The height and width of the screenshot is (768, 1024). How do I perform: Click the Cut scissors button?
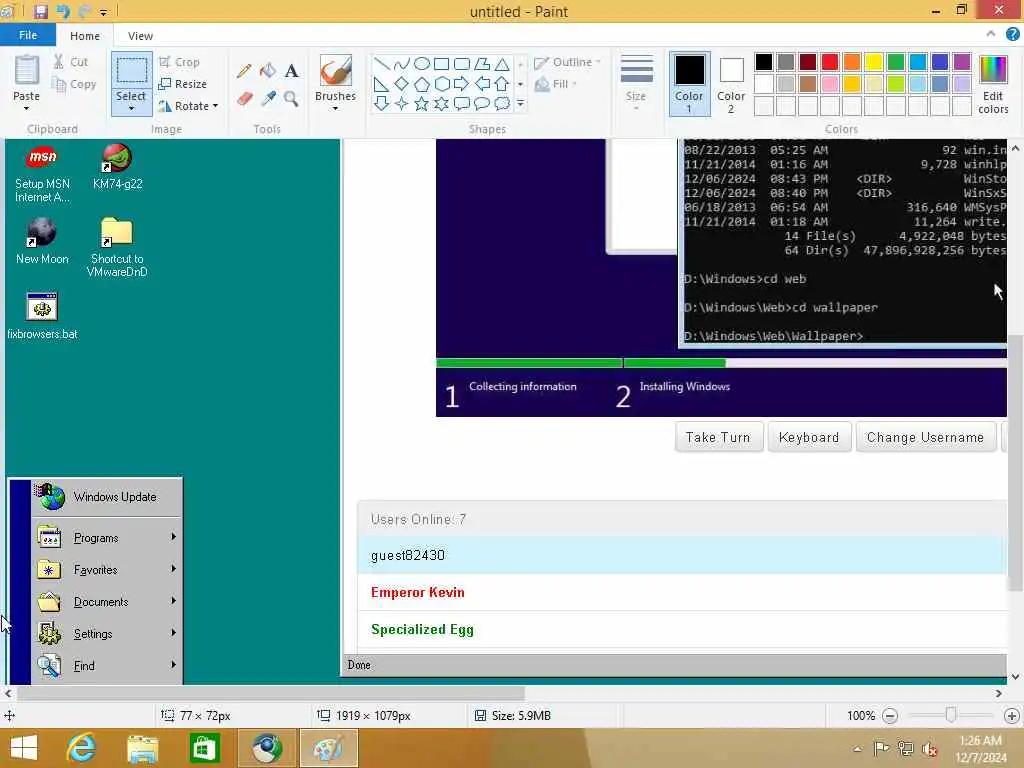click(x=71, y=62)
